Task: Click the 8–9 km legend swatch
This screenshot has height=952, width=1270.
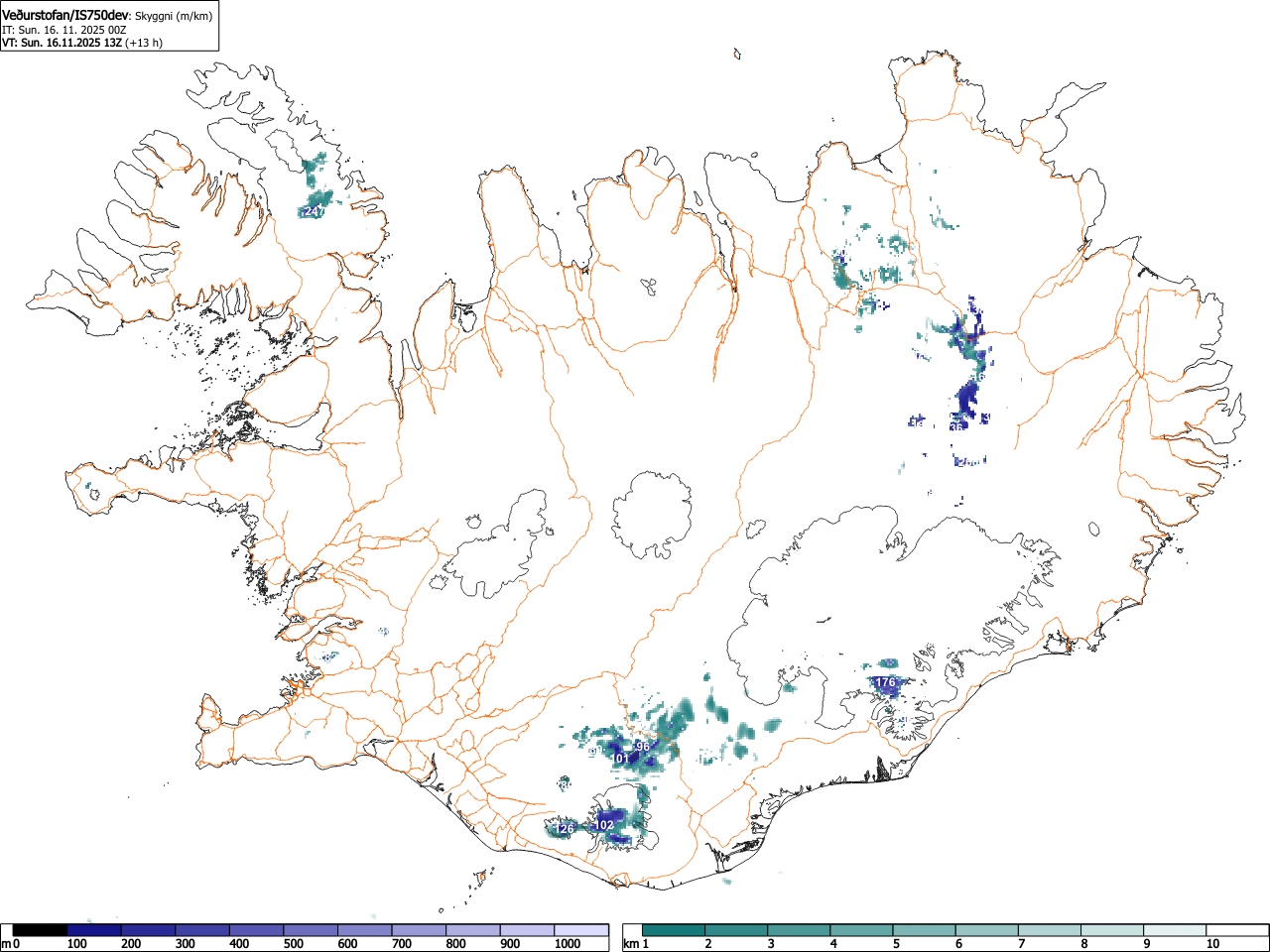Action: [x=1111, y=930]
